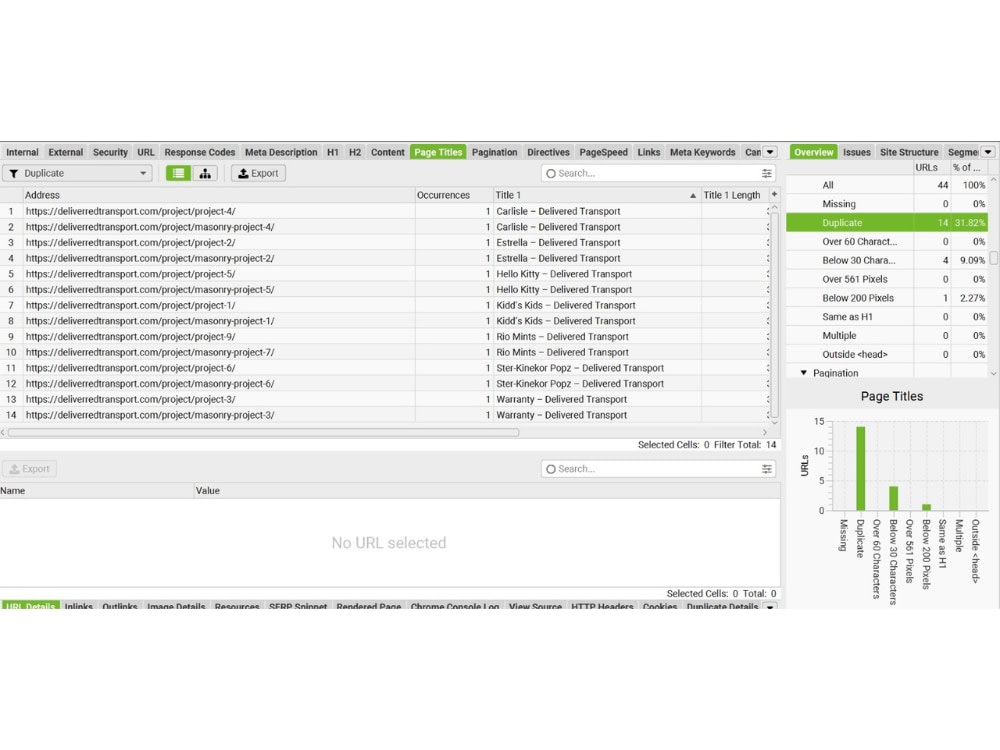Screen dimensions: 1000x750
Task: Open the HTTP Headers bottom tab
Action: [x=602, y=606]
